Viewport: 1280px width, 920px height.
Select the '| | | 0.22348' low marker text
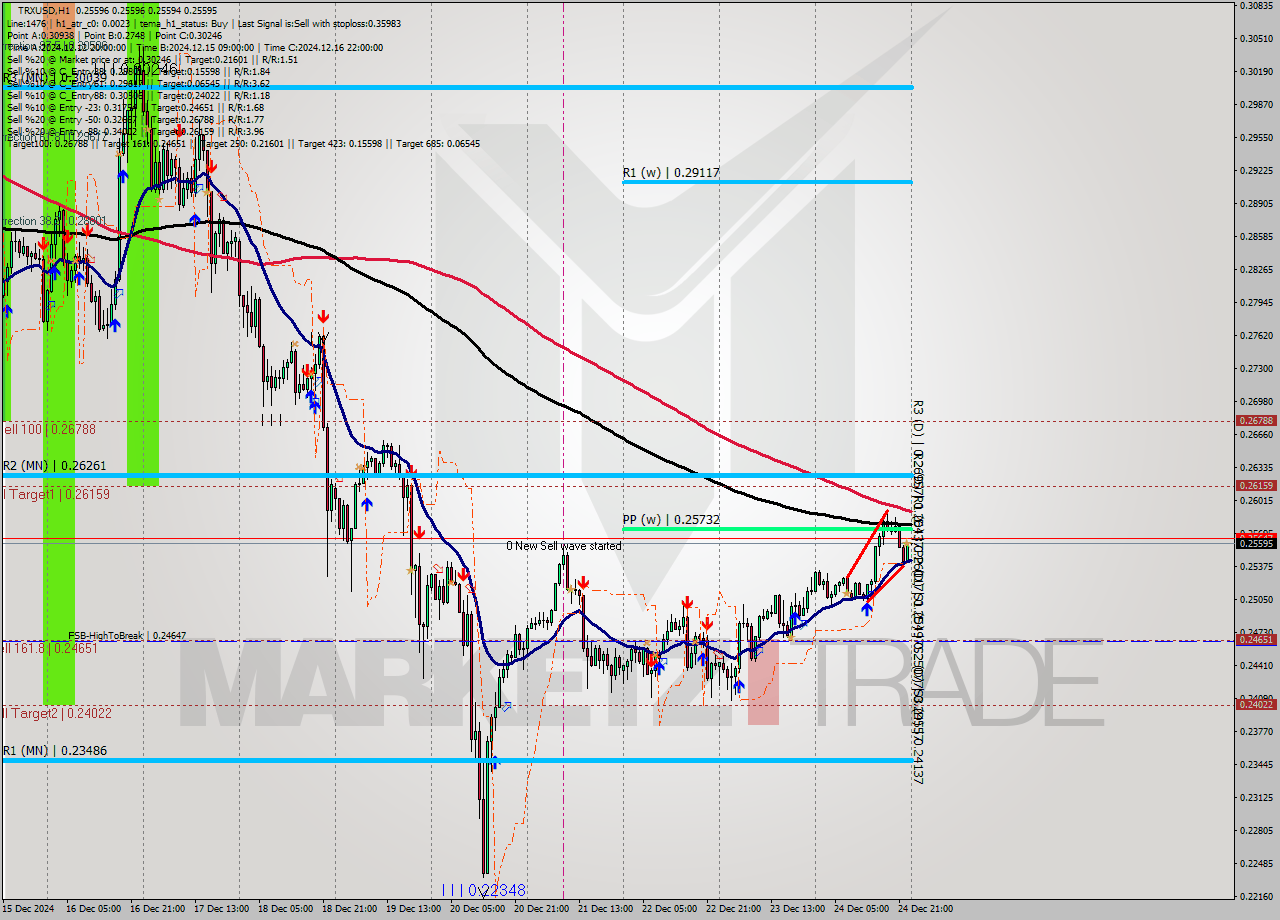[484, 890]
